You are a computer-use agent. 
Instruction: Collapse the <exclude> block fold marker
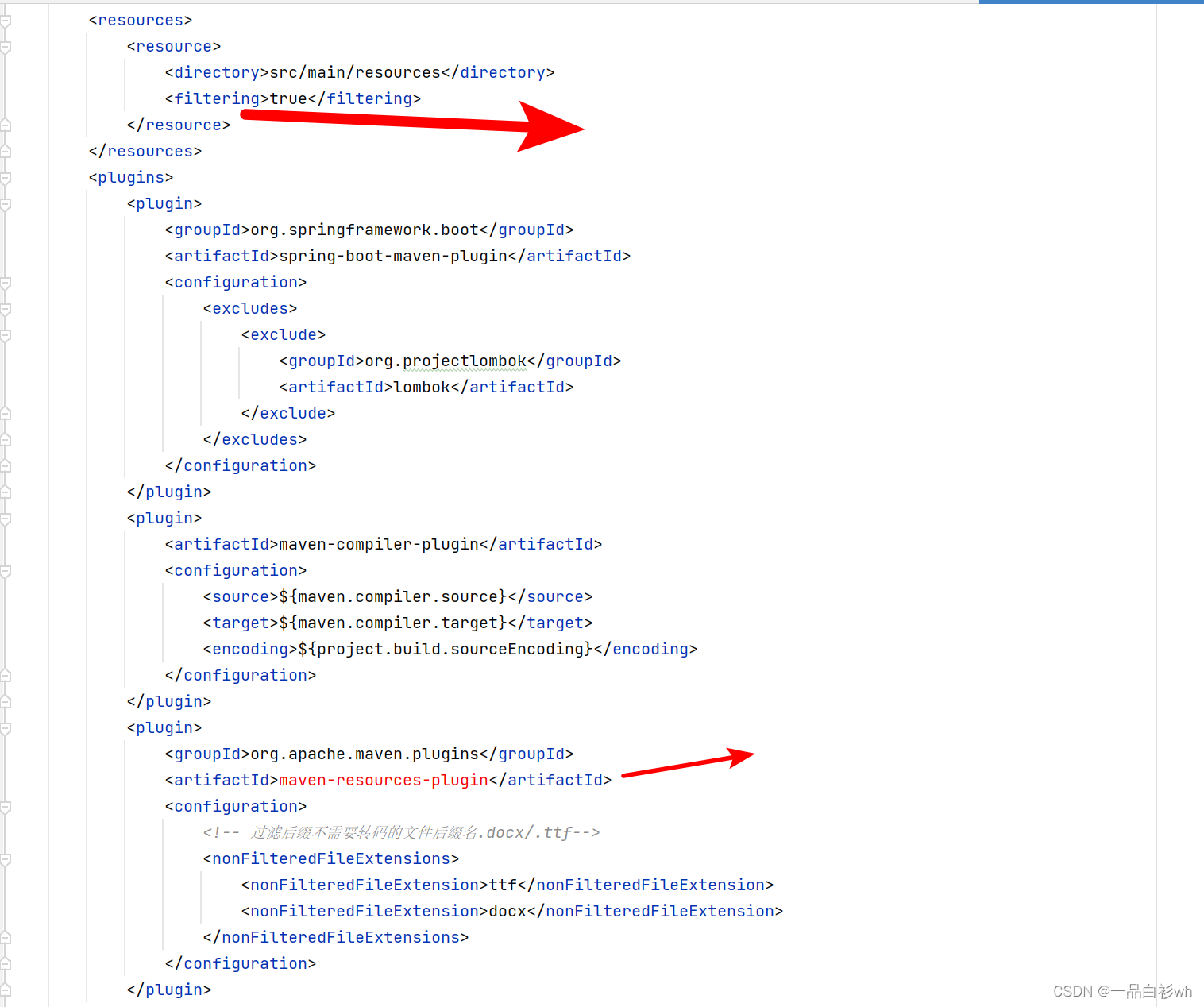[x=5, y=335]
